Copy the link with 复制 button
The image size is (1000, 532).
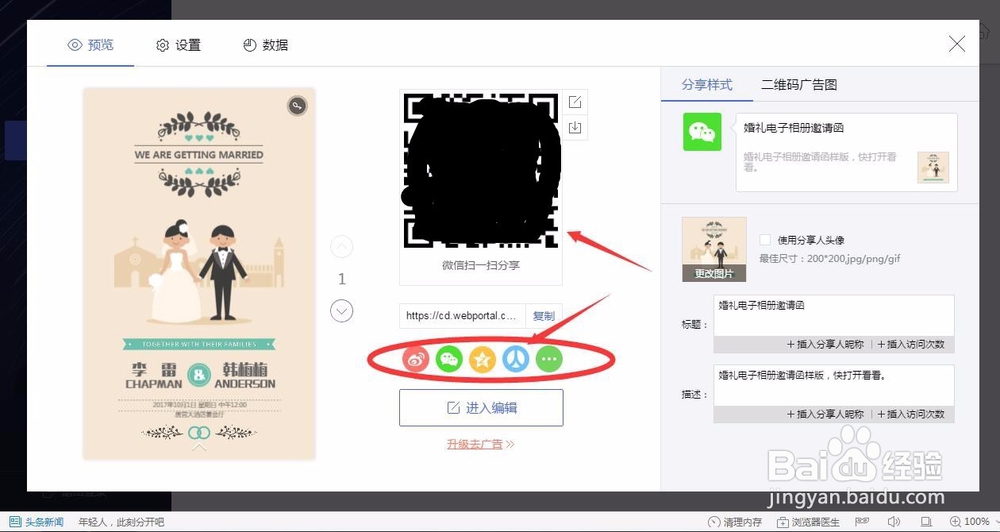click(543, 316)
